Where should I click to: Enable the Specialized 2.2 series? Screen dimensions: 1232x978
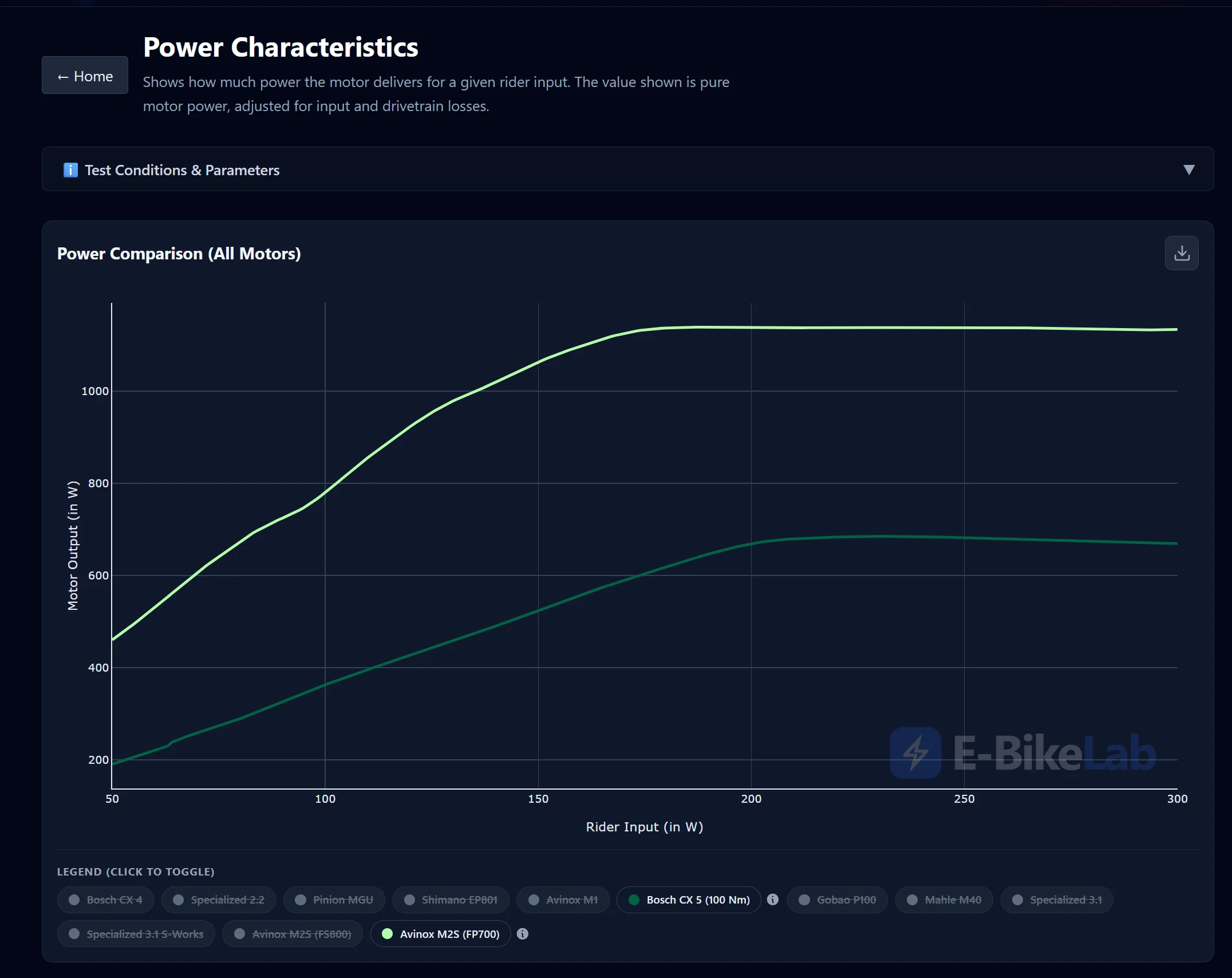click(x=219, y=900)
